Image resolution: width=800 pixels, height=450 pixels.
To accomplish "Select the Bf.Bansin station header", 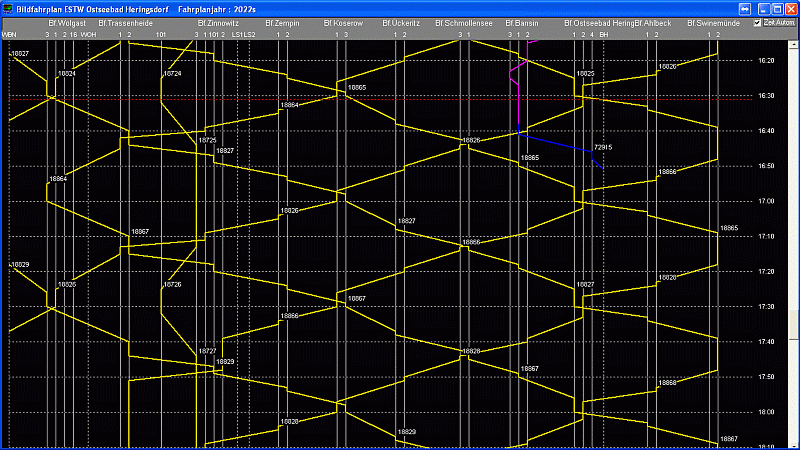I will click(x=521, y=23).
